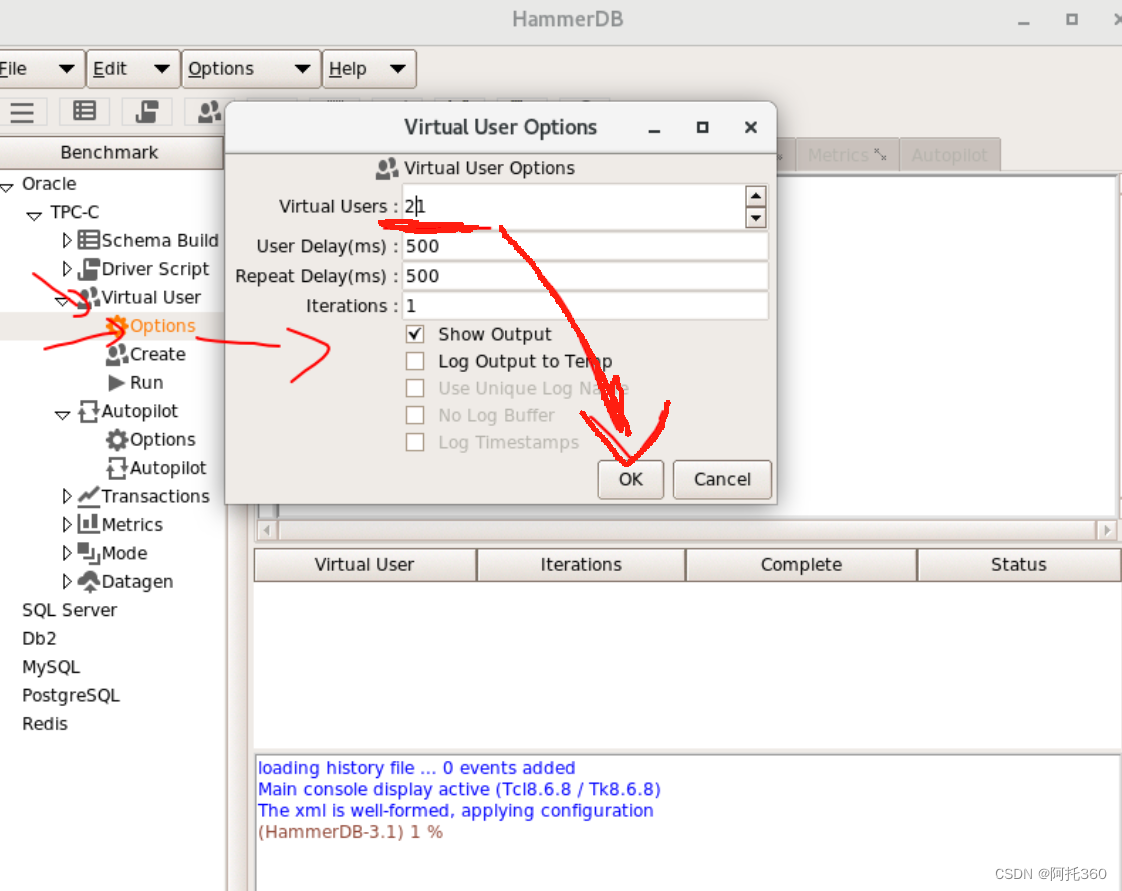Open the Edit menu
The width and height of the screenshot is (1122, 891).
pos(133,69)
